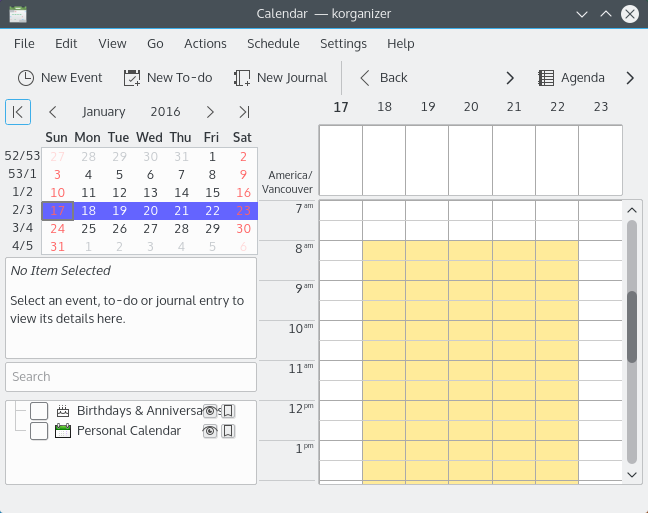Image resolution: width=648 pixels, height=513 pixels.
Task: Click the agenda vertical scrollbar handle
Action: (631, 327)
